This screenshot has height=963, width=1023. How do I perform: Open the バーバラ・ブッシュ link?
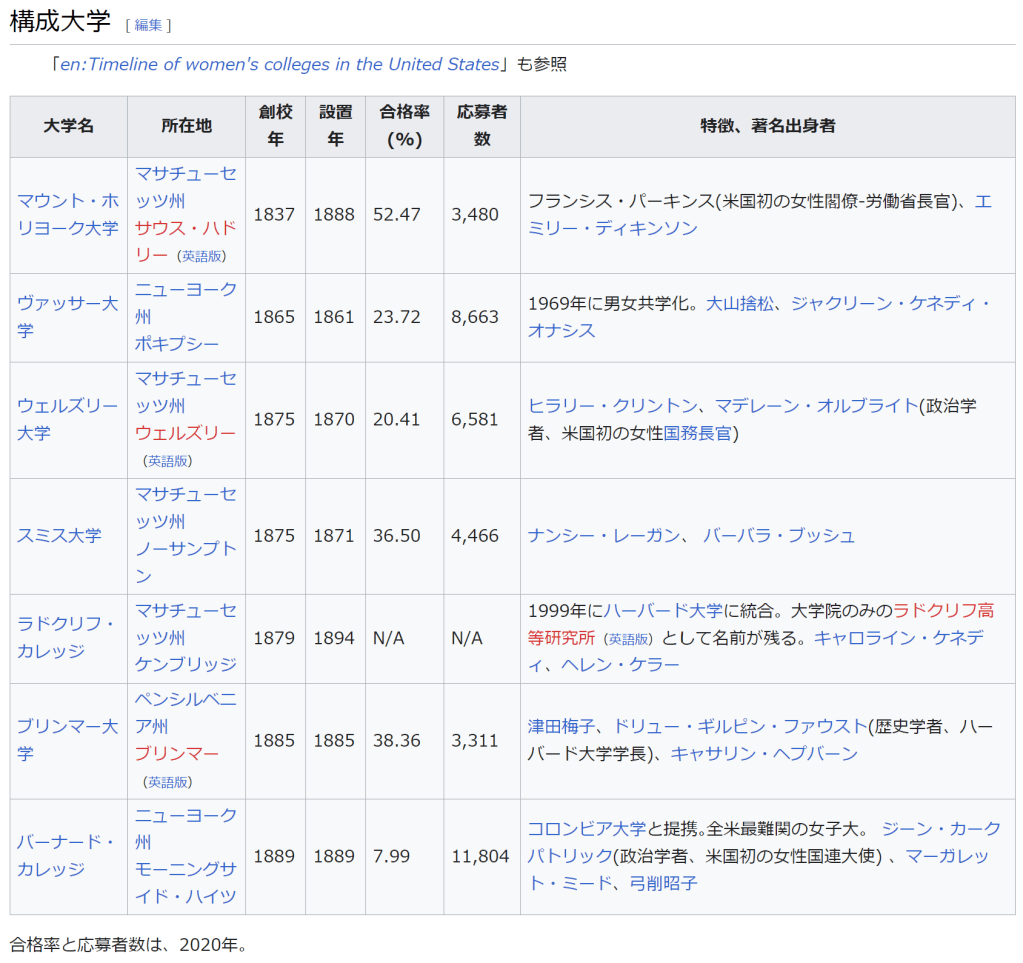point(779,536)
